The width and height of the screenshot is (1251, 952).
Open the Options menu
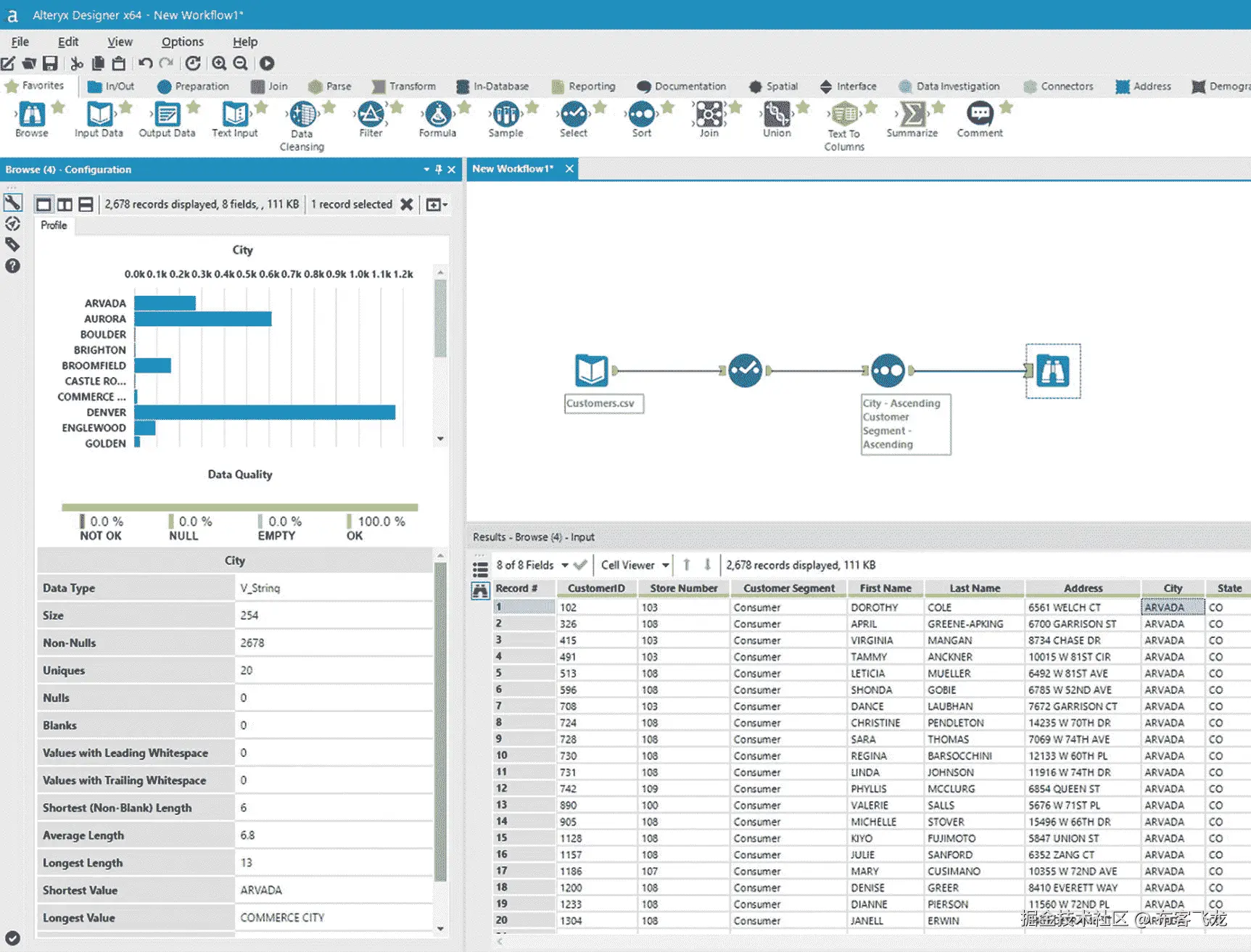point(182,42)
